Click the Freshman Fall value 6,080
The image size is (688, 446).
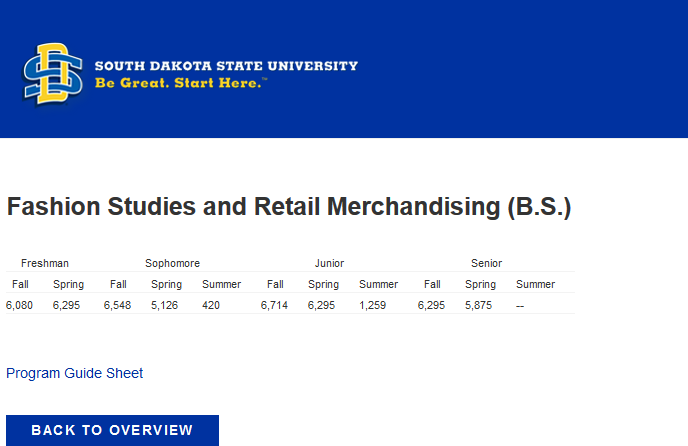tap(19, 305)
